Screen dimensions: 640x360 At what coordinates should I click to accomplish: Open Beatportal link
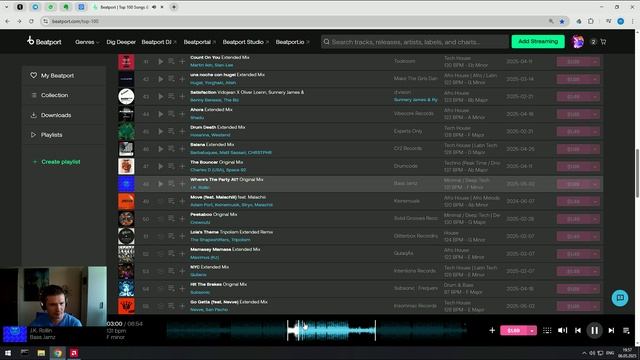point(200,42)
